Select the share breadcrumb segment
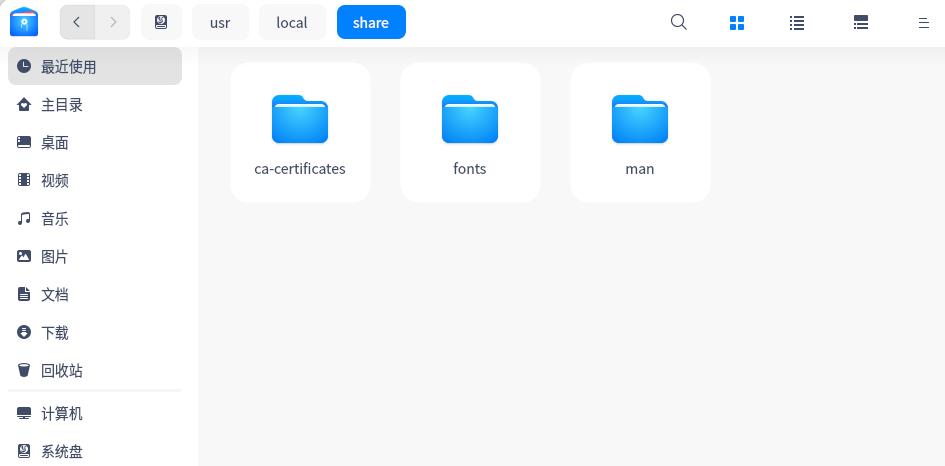Image resolution: width=945 pixels, height=466 pixels. [x=371, y=22]
